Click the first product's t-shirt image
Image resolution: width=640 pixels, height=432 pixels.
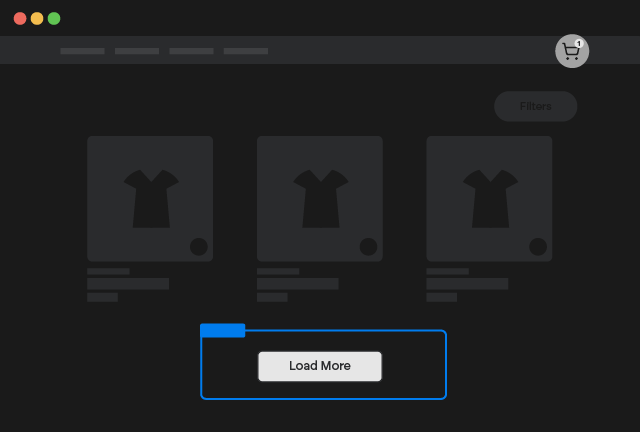click(150, 197)
